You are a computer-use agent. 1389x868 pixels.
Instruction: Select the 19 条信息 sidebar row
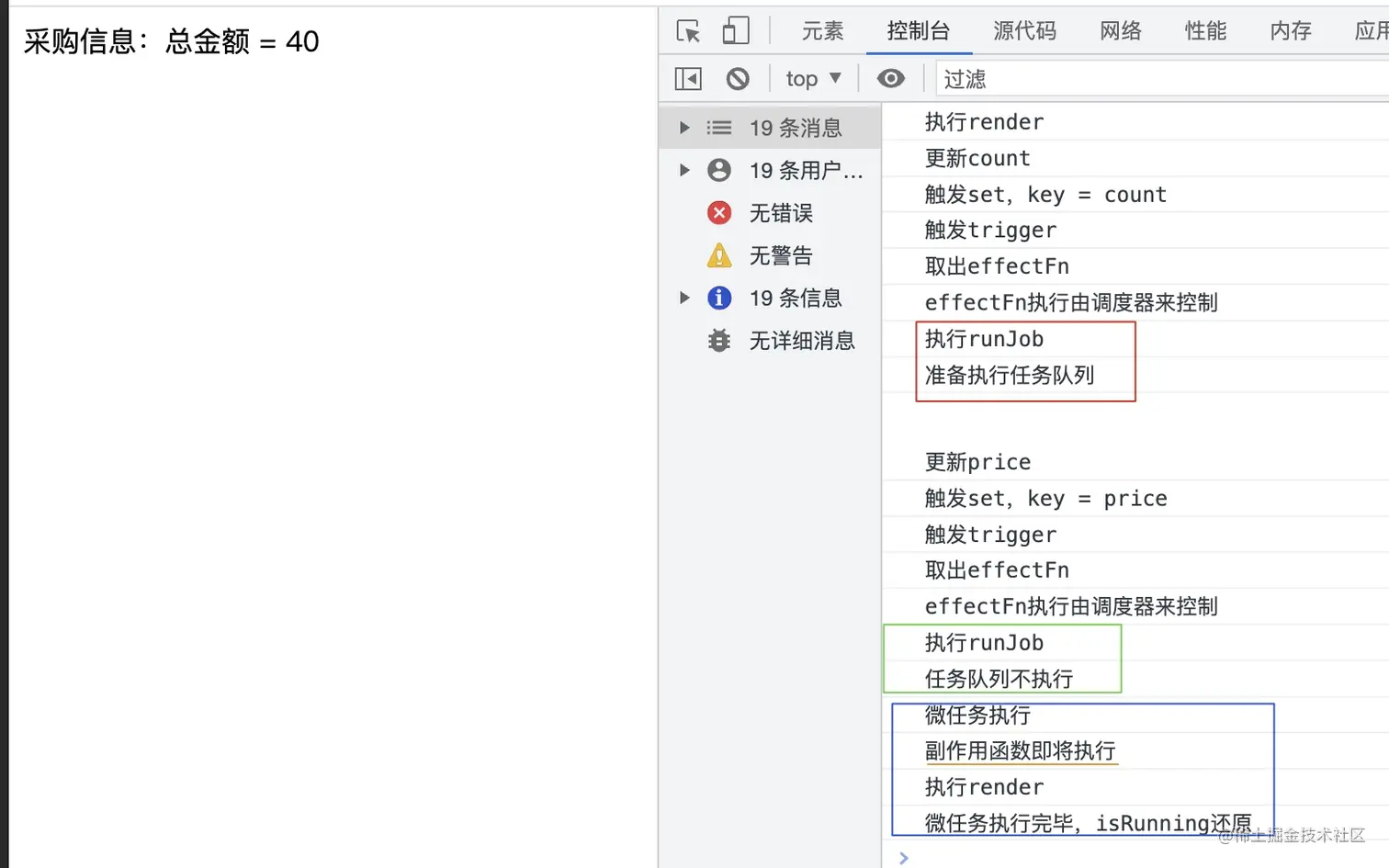tap(770, 298)
